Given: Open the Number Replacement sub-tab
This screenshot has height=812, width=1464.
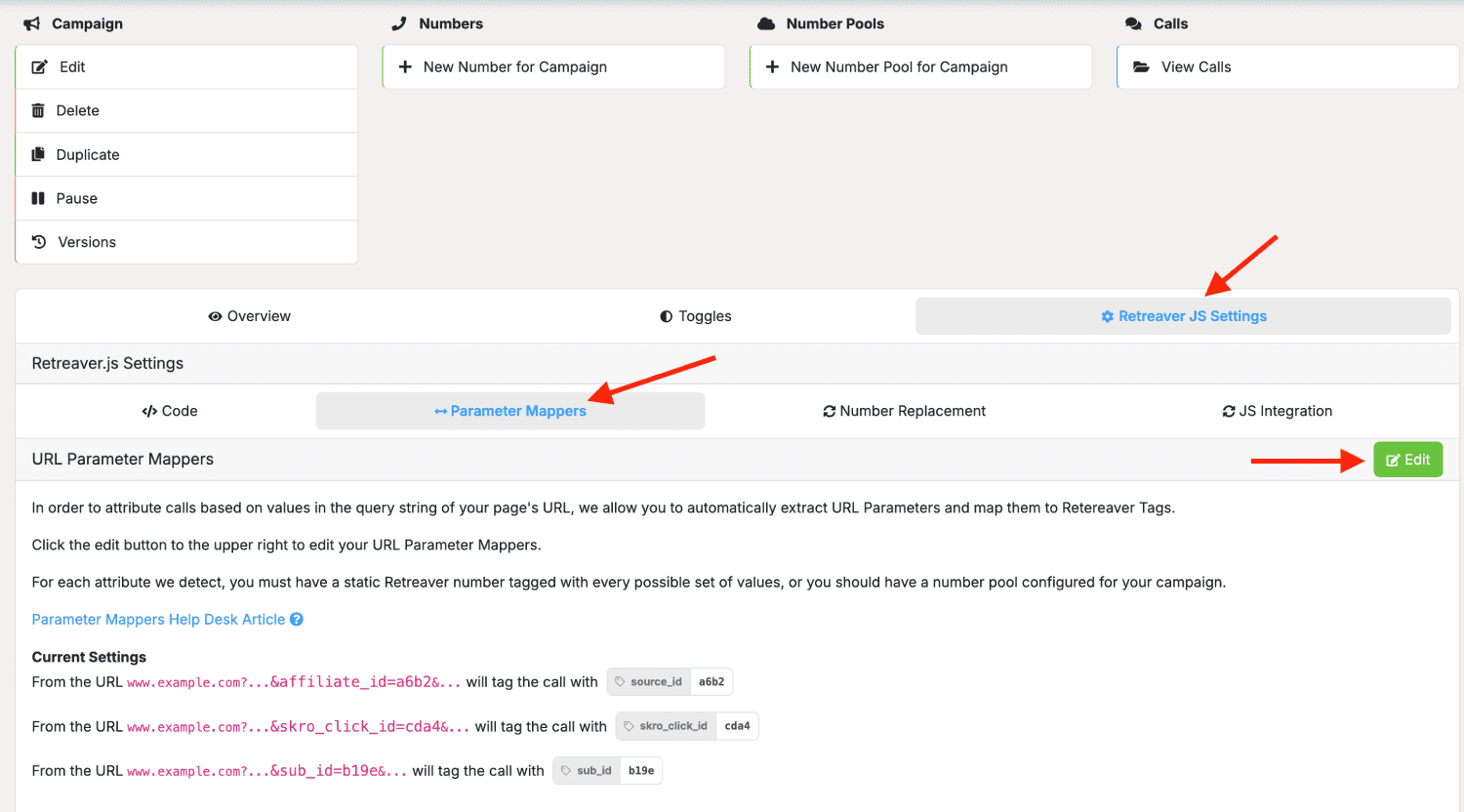Looking at the screenshot, I should click(904, 411).
